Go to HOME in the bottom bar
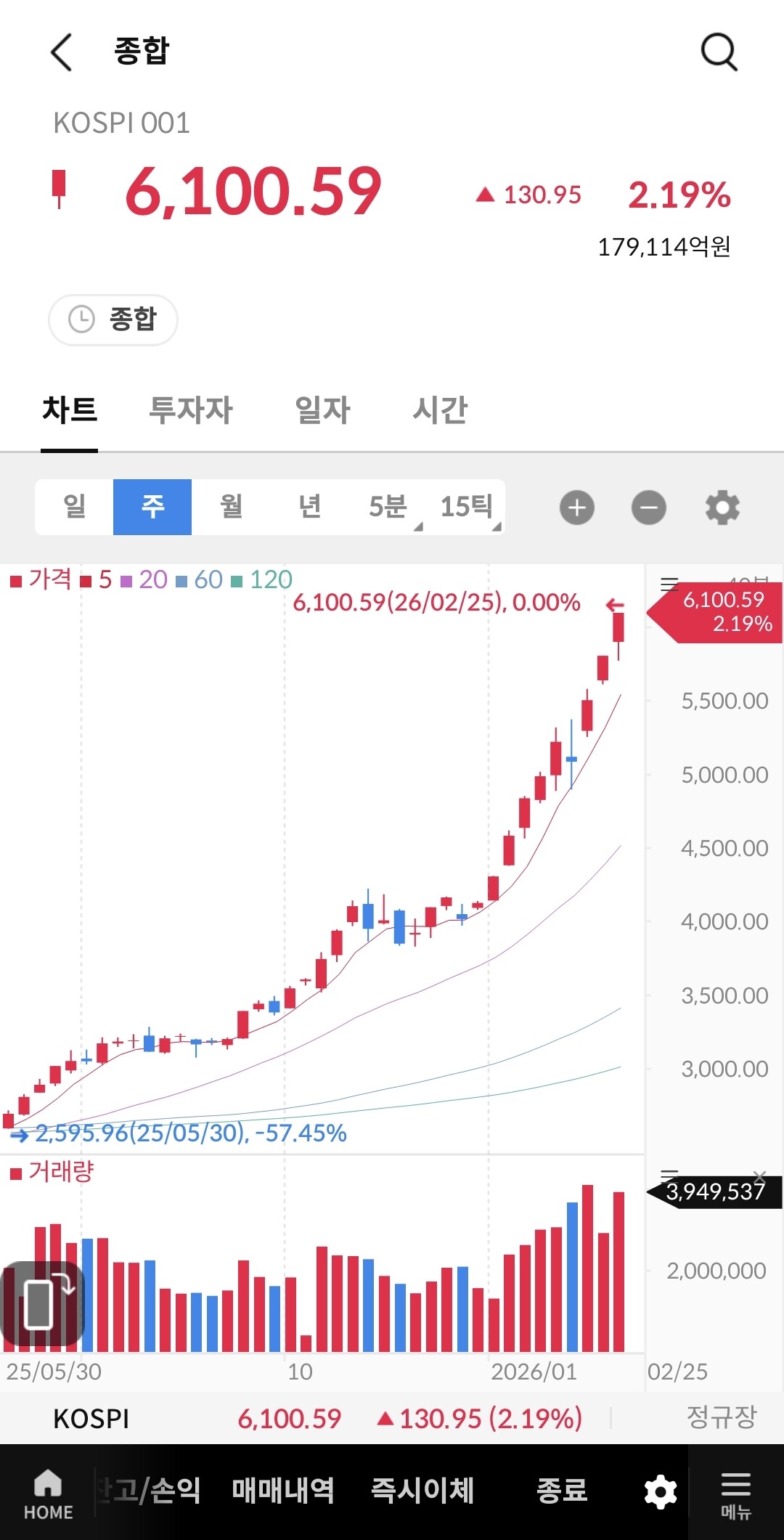This screenshot has width=784, height=1540. point(48,1494)
